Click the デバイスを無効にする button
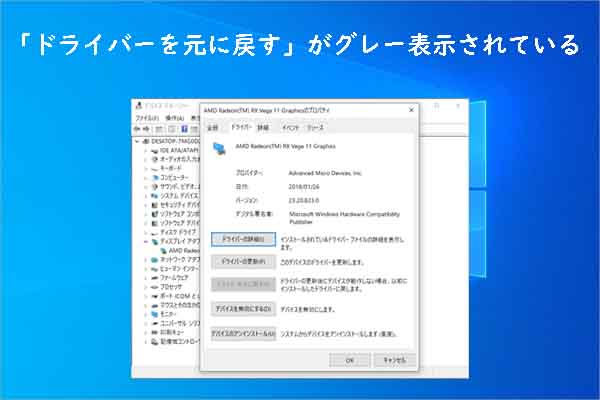The height and width of the screenshot is (400, 600). (x=243, y=309)
